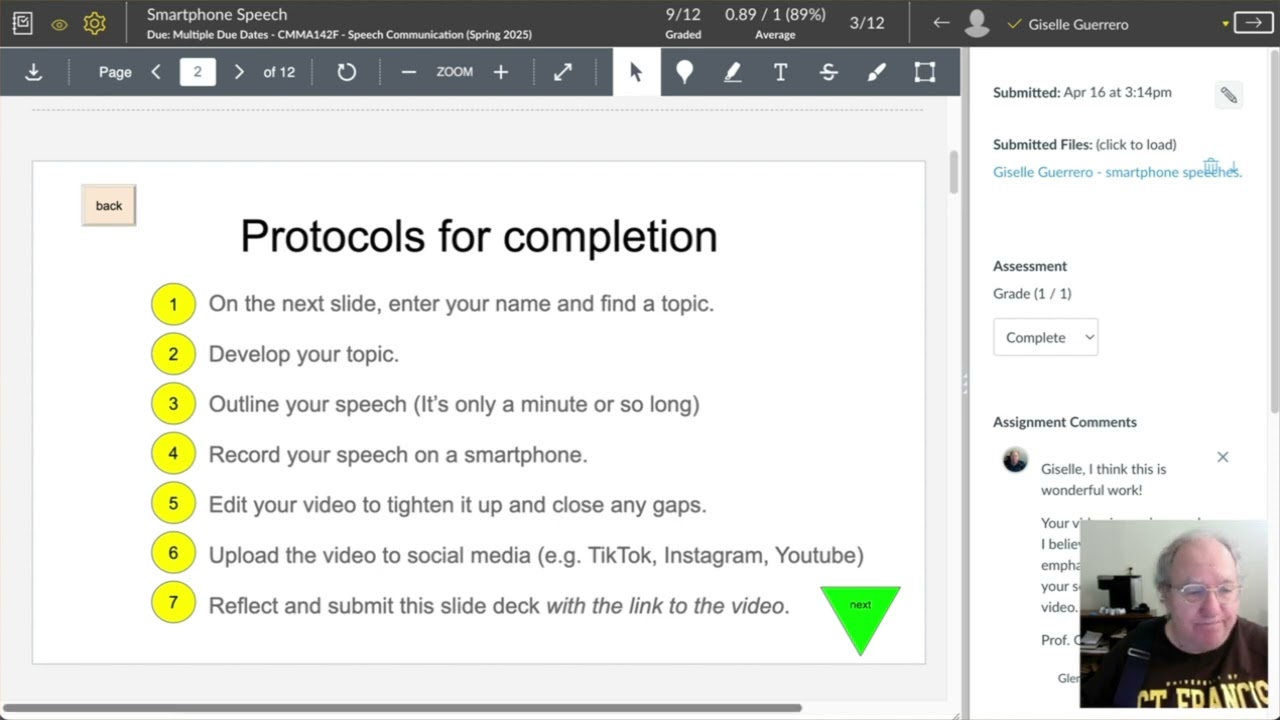Go to previous page arrow
Viewport: 1280px width, 720px height.
156,72
